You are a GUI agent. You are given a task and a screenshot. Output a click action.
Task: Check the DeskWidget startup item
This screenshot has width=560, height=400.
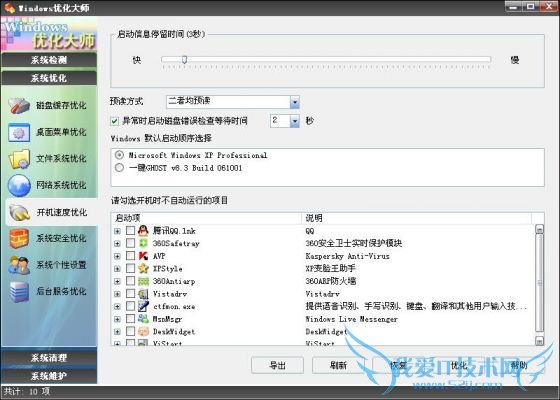pos(130,331)
